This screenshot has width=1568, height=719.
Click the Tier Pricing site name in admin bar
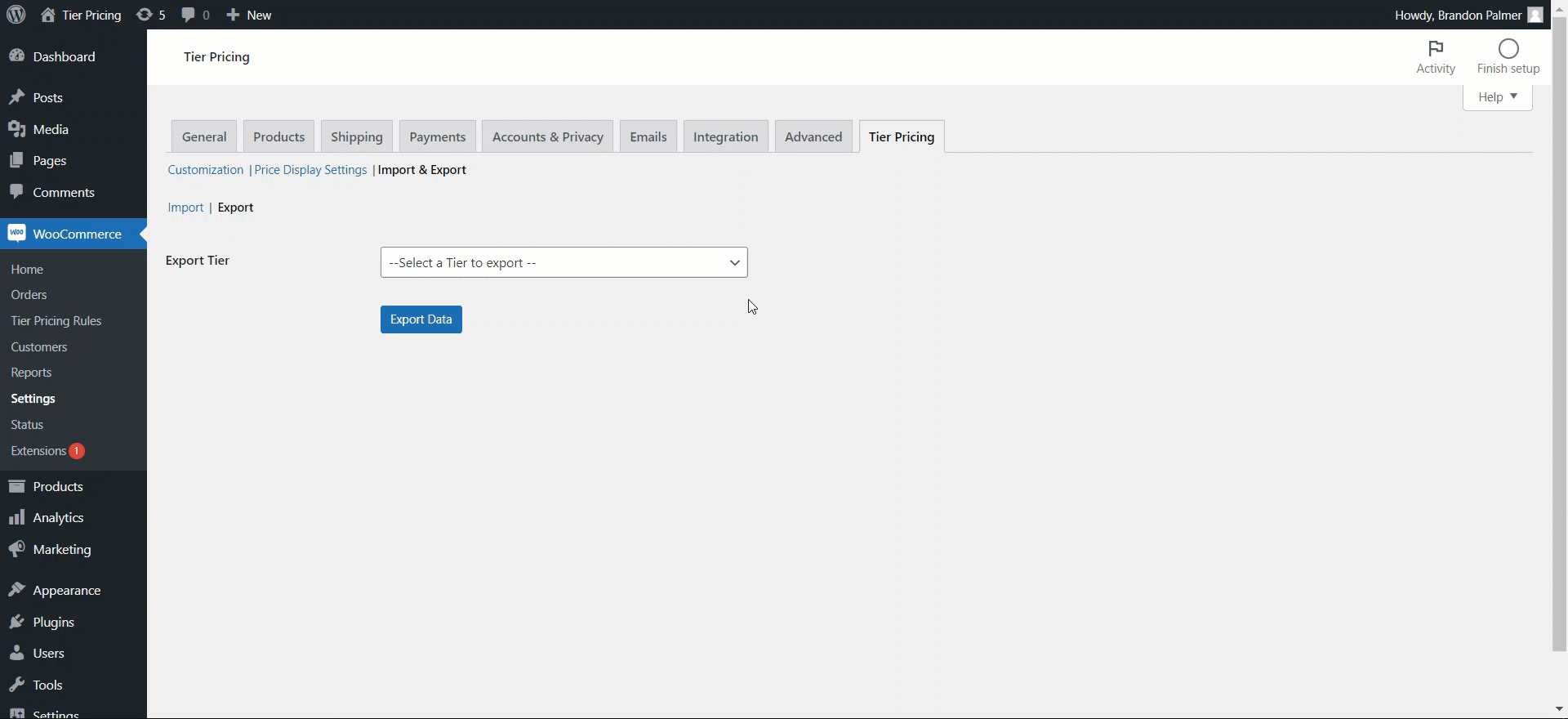91,15
